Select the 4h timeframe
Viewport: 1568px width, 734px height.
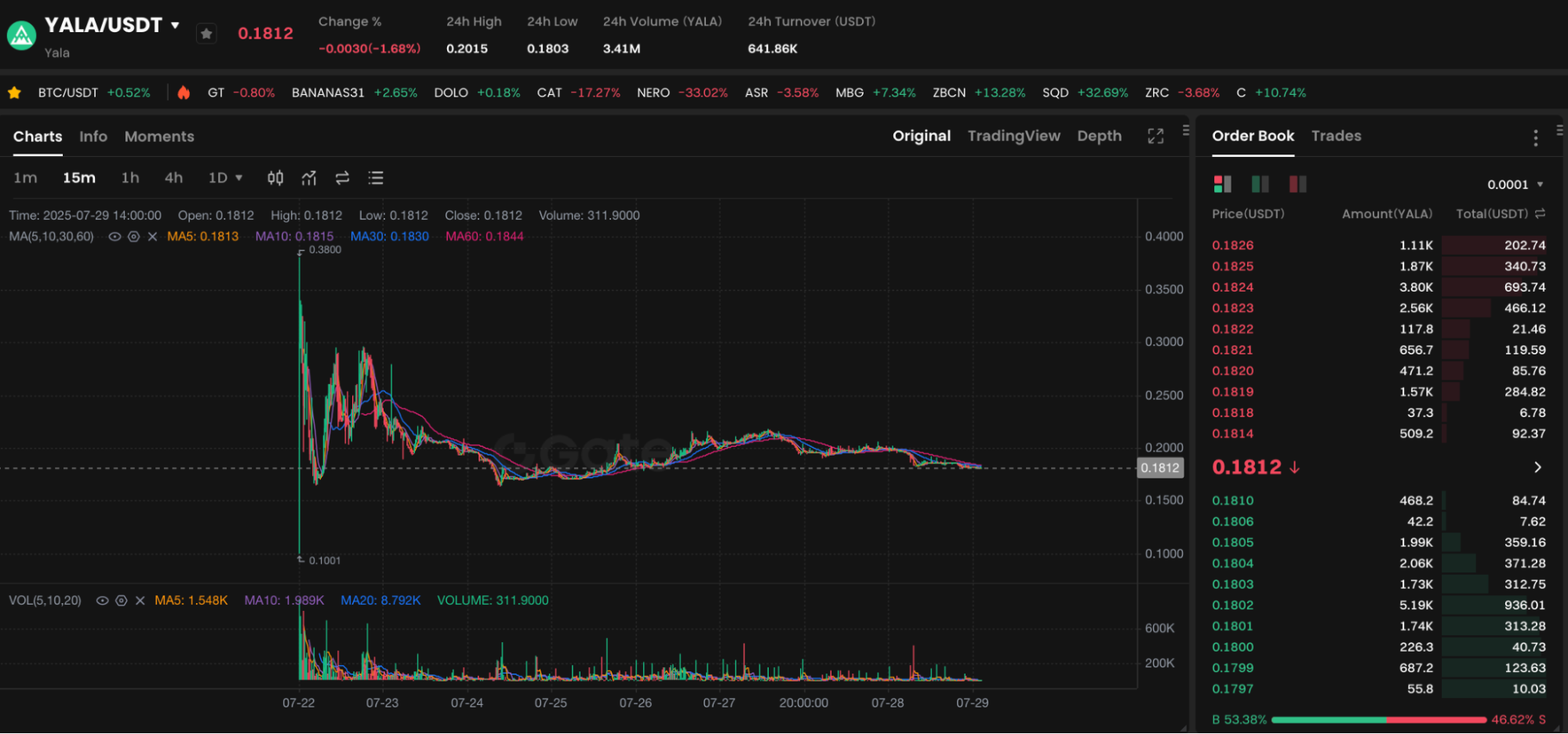coord(173,178)
